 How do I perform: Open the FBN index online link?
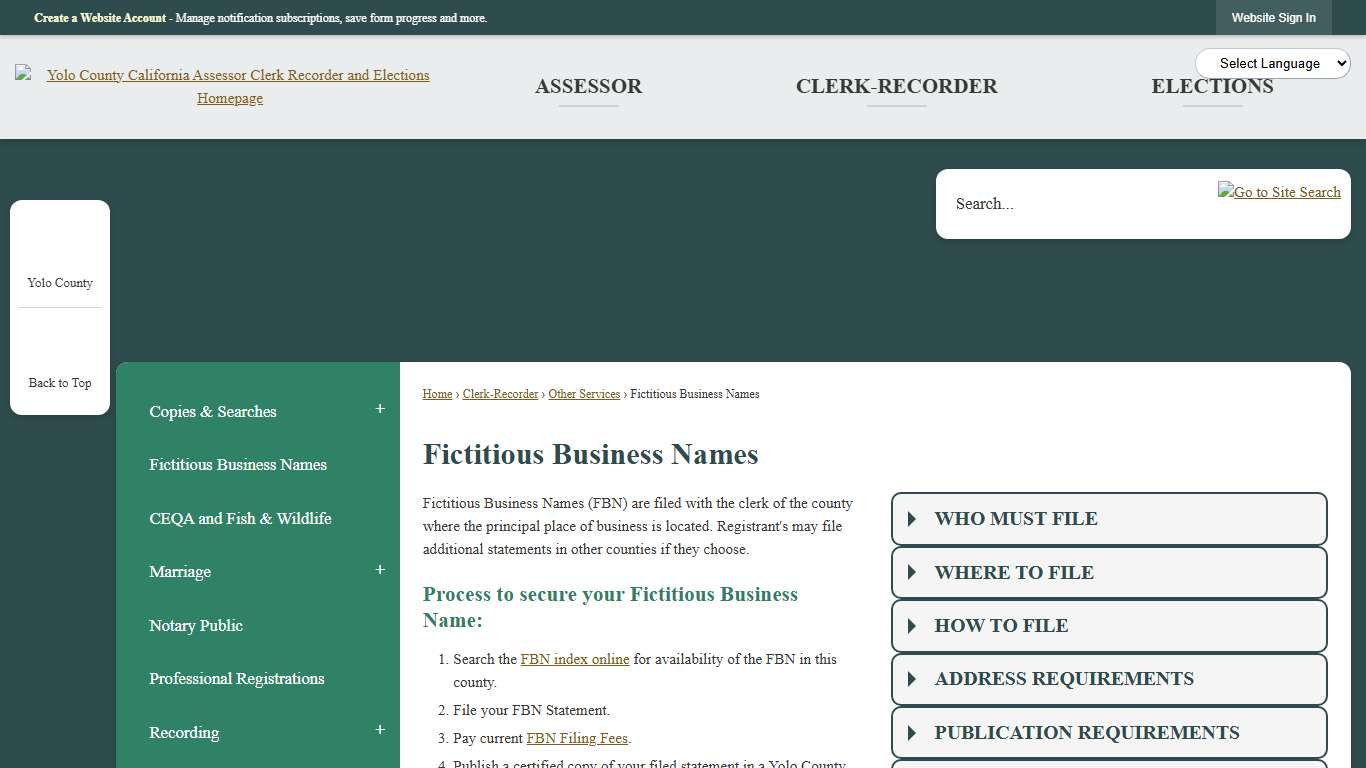click(574, 659)
